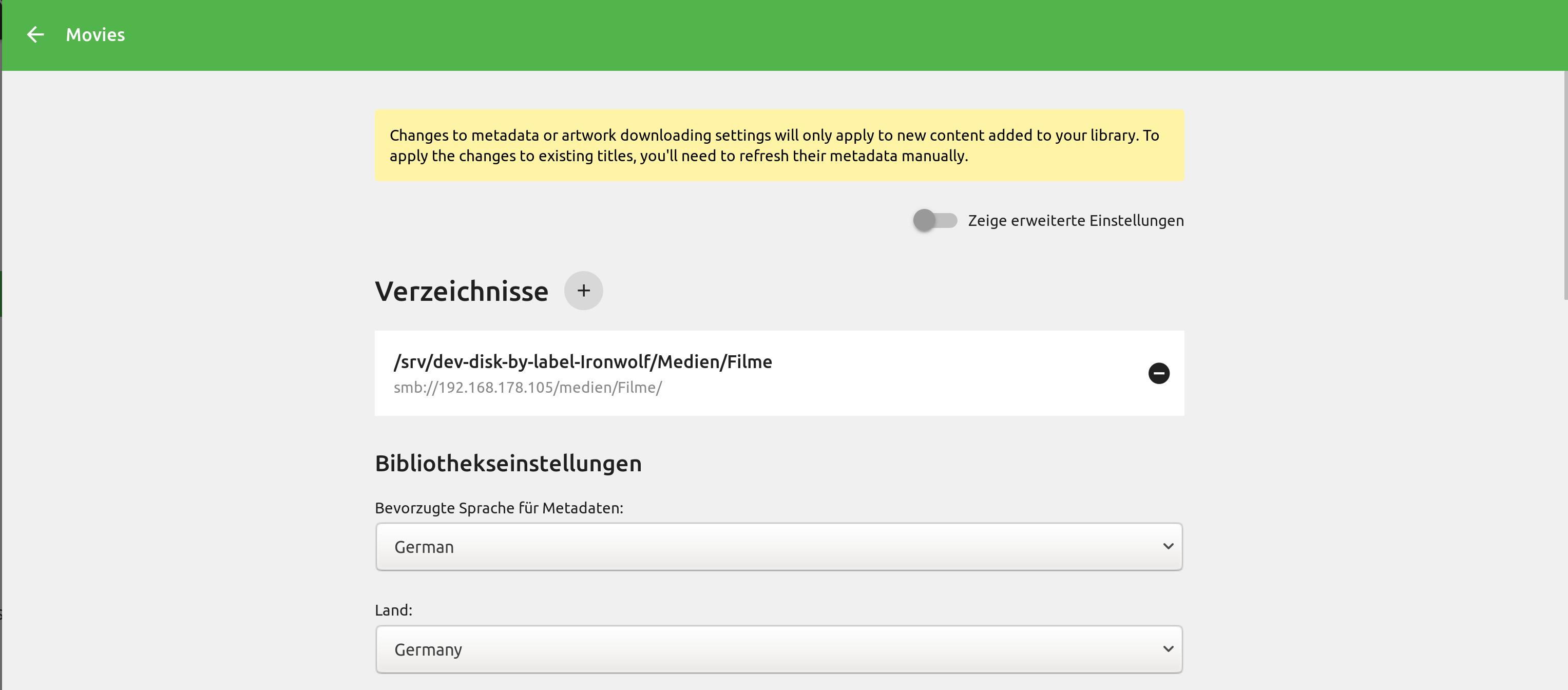This screenshot has height=690, width=1568.
Task: Go back using the arrow icon
Action: (x=35, y=35)
